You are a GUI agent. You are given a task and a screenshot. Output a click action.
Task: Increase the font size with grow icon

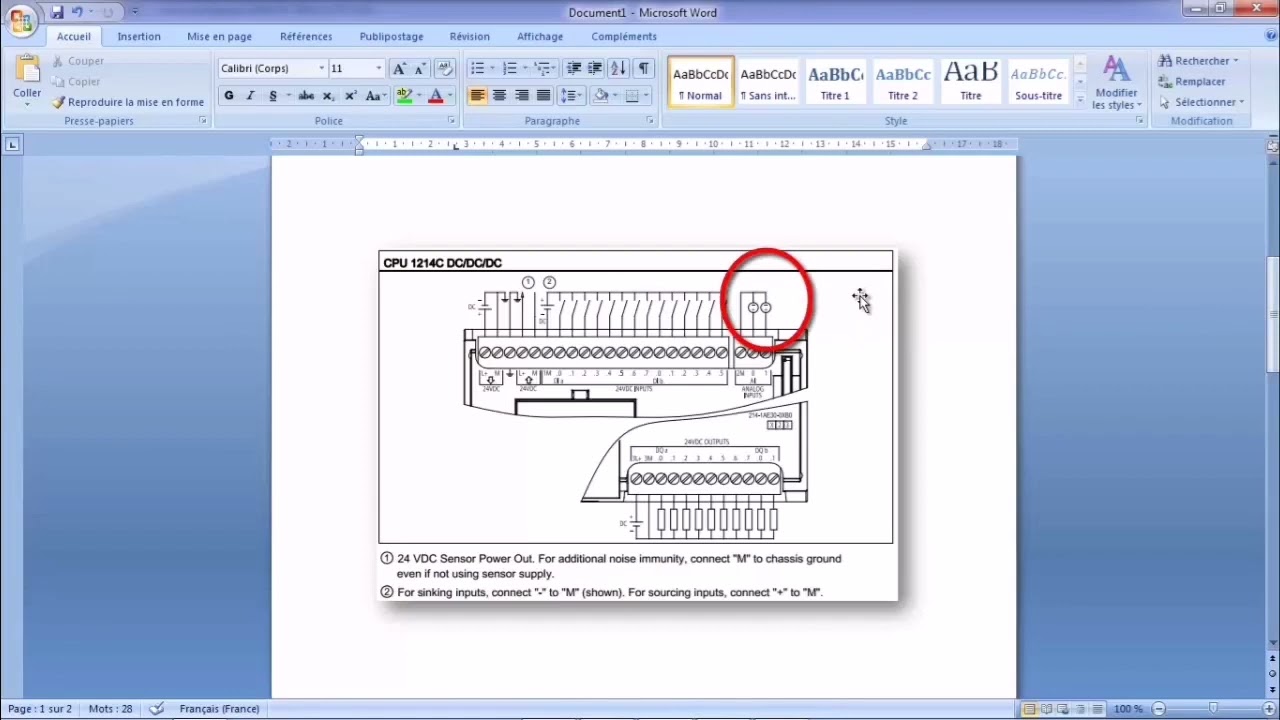pos(399,68)
